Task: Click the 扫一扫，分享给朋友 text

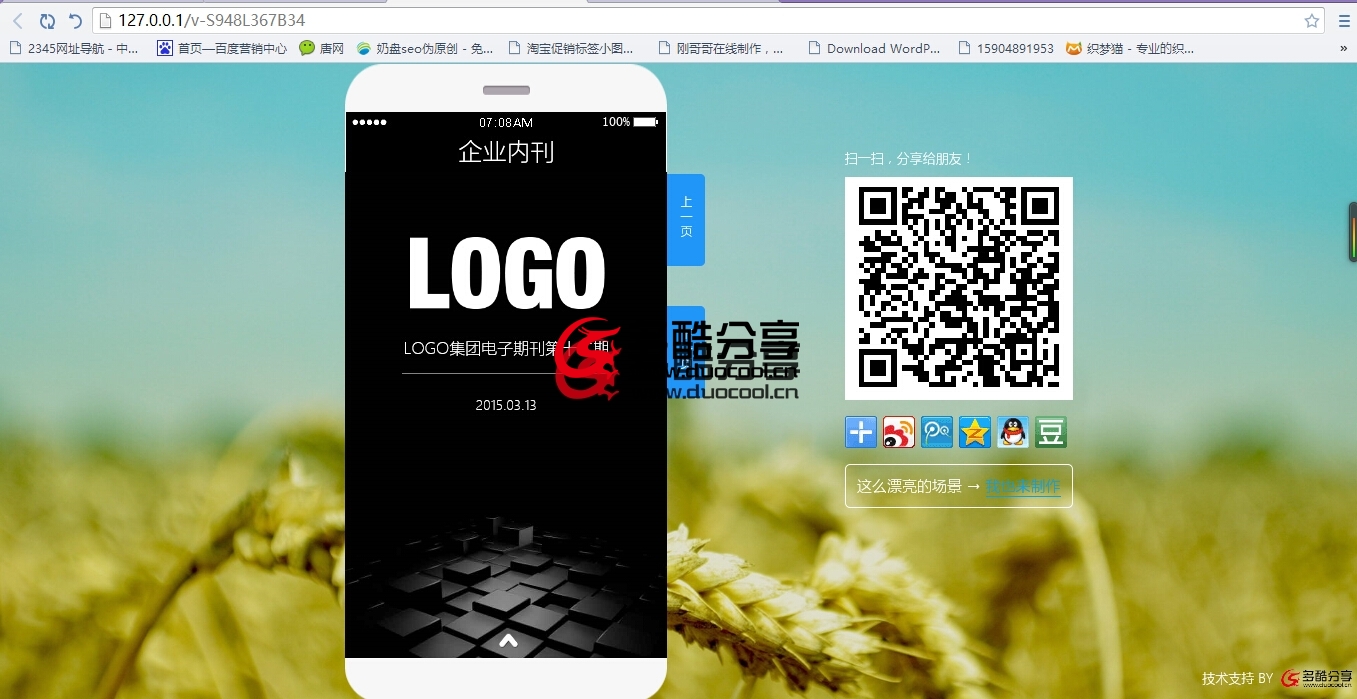Action: click(x=909, y=159)
